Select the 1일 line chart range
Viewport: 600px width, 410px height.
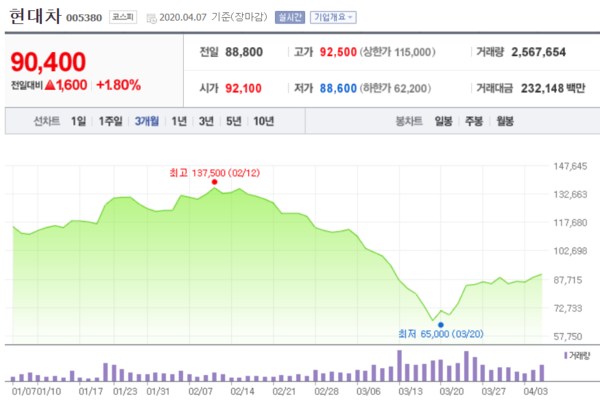click(x=78, y=121)
